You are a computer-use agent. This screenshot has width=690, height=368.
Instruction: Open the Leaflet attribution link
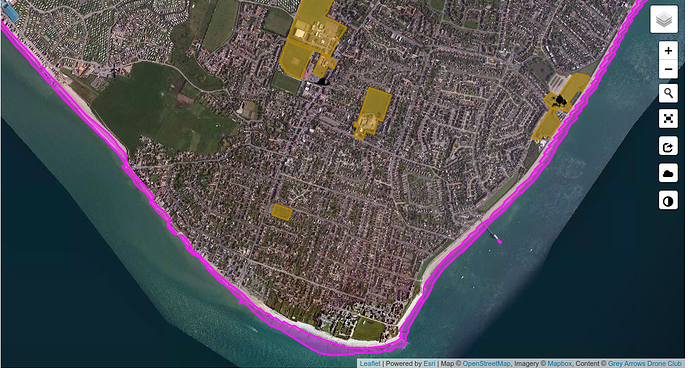pos(370,364)
